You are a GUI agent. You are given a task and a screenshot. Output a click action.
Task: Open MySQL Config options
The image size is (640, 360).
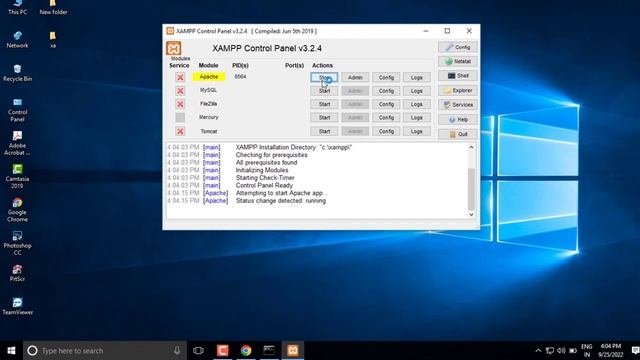386,91
